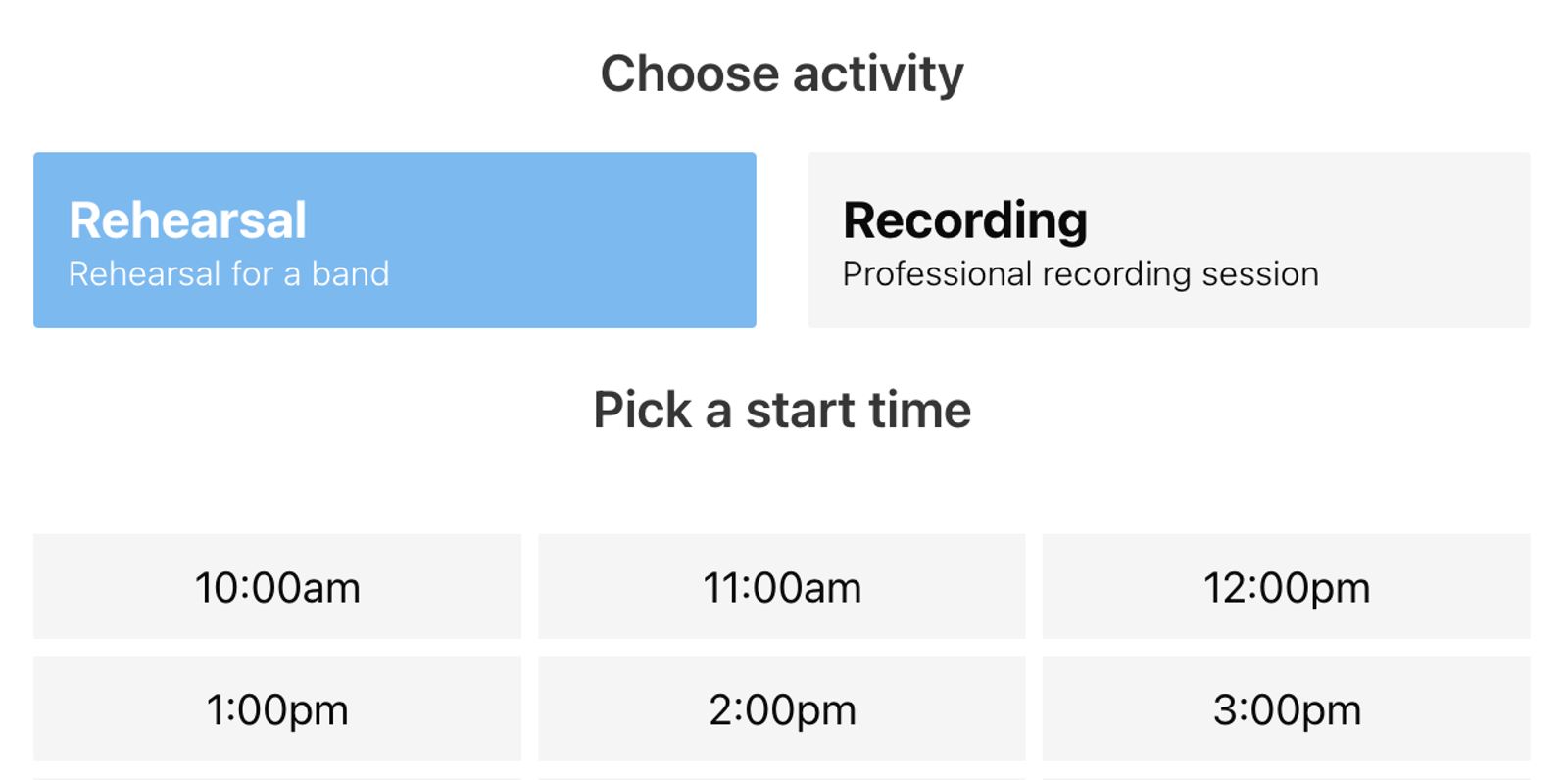Click the middle slot in the morning row
This screenshot has width=1568, height=780.
781,587
